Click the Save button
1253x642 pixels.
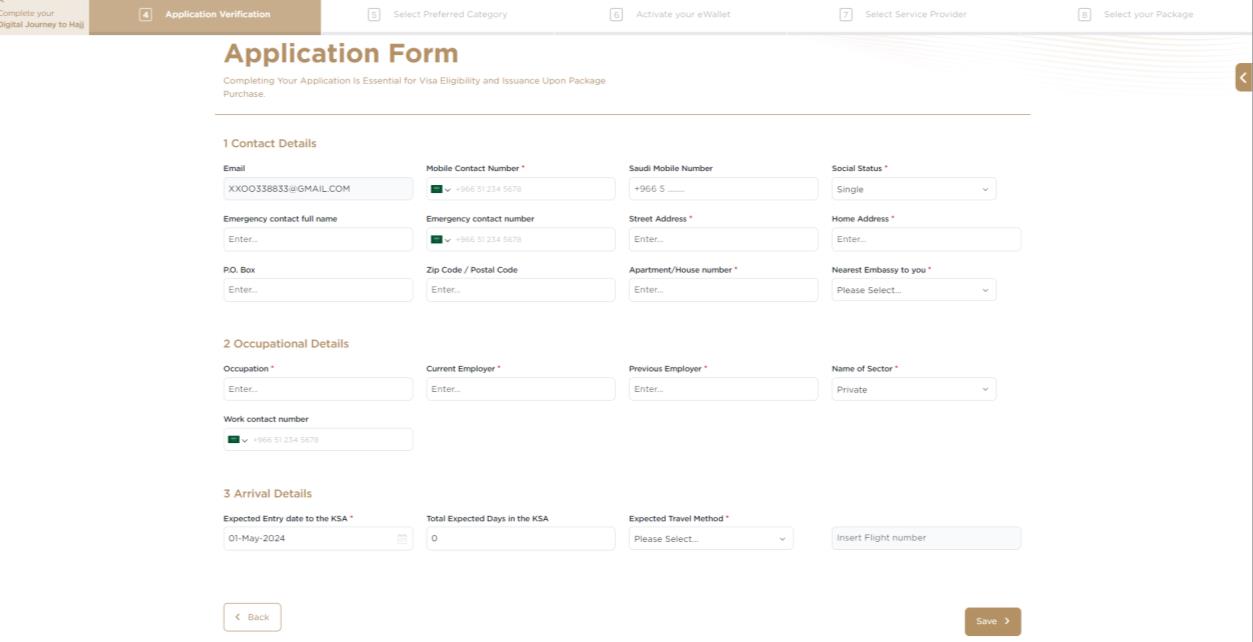point(993,621)
